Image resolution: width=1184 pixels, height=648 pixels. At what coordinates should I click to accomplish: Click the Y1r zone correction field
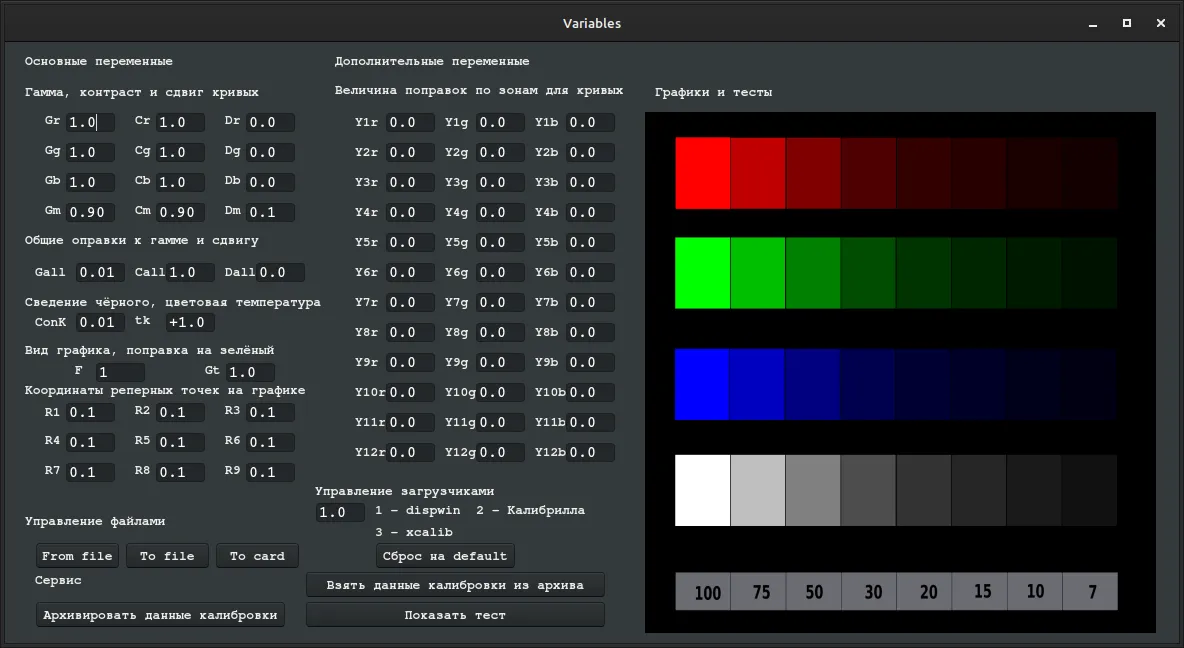(x=411, y=122)
